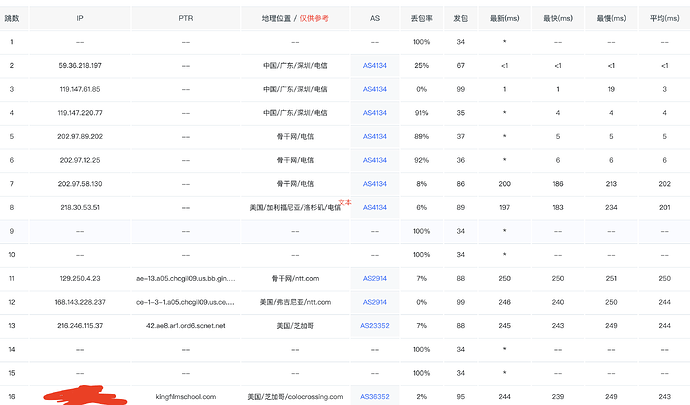Image resolution: width=690 pixels, height=405 pixels.
Task: Click the slowest latency value 234
Action: click(611, 207)
